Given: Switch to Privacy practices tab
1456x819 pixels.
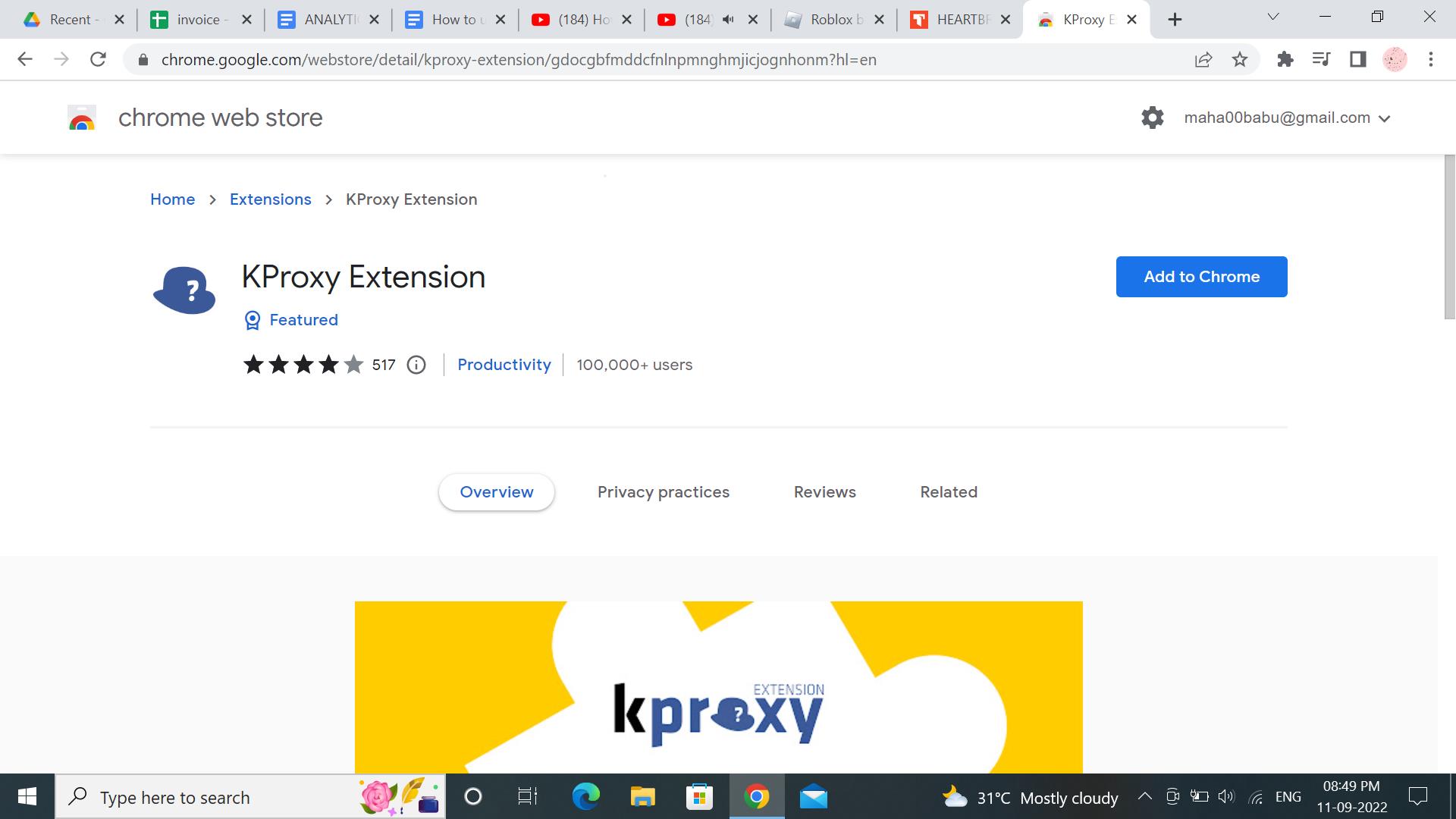Looking at the screenshot, I should click(x=664, y=492).
